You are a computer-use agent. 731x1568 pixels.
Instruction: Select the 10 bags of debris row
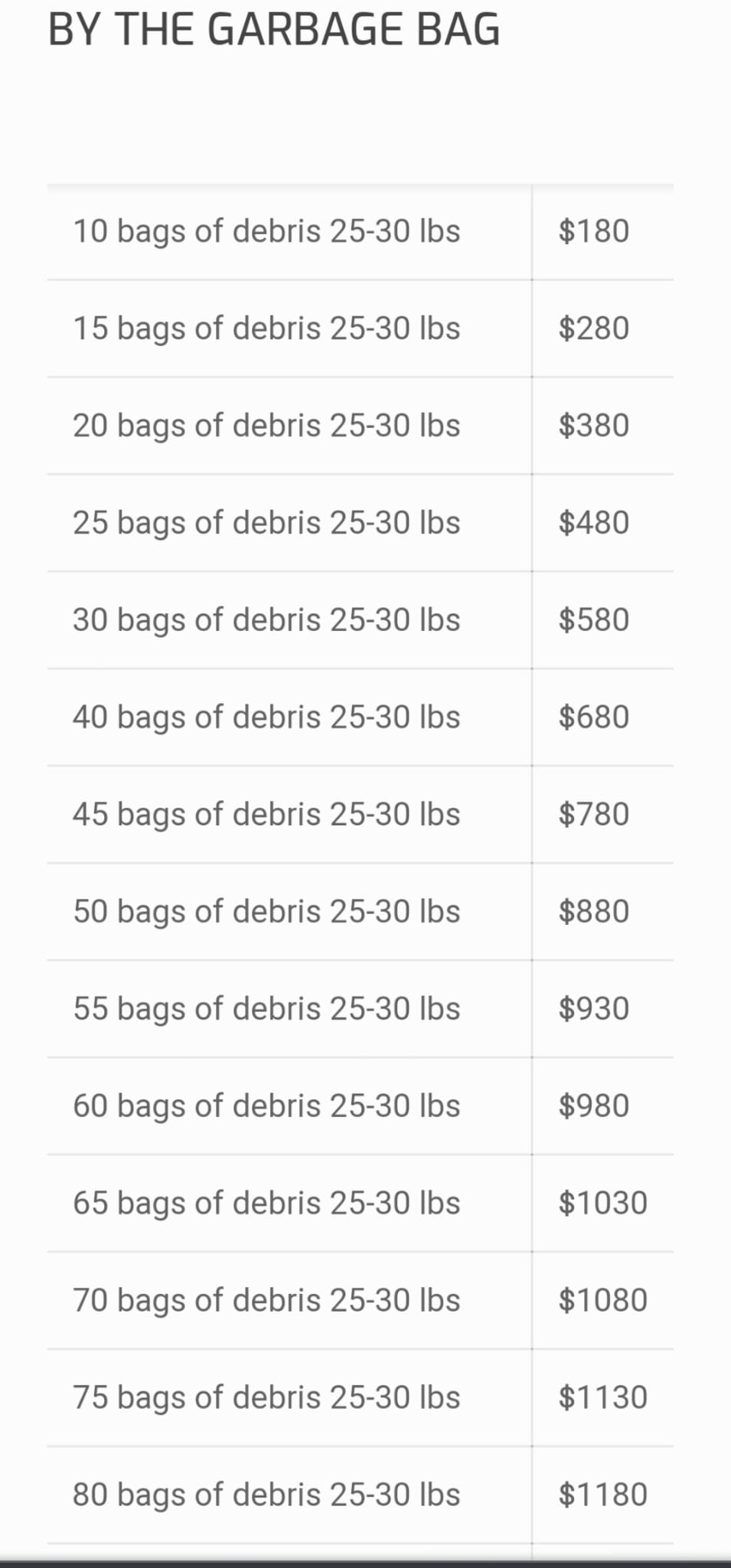[266, 231]
